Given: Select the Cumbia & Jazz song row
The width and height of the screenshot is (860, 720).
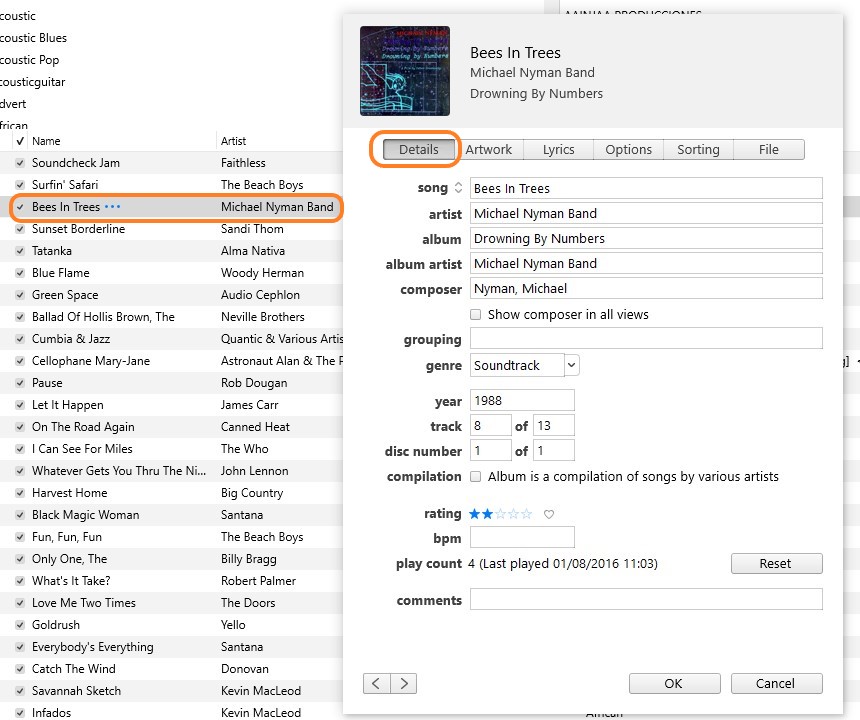Looking at the screenshot, I should [x=171, y=339].
